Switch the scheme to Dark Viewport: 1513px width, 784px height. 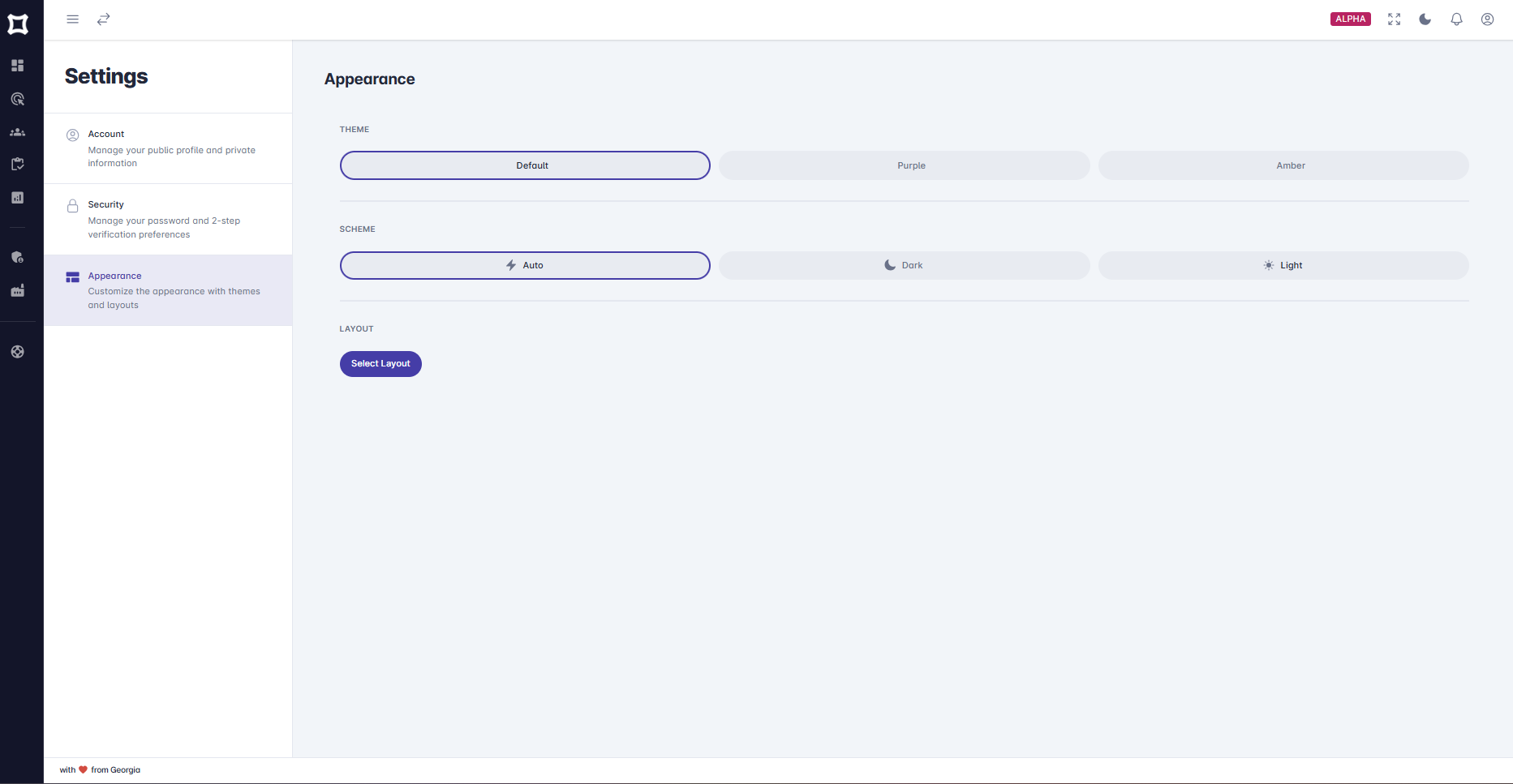coord(903,265)
